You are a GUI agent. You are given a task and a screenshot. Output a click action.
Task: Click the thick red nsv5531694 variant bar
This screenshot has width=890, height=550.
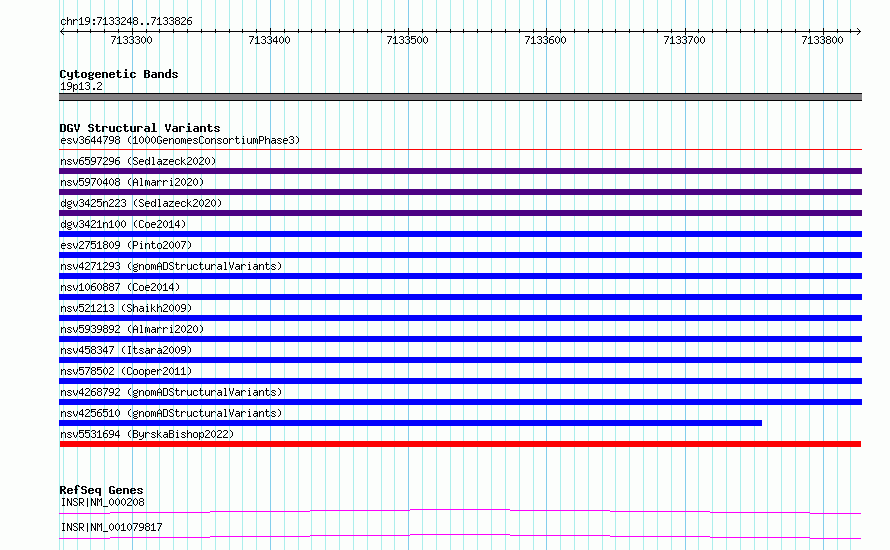[x=460, y=444]
